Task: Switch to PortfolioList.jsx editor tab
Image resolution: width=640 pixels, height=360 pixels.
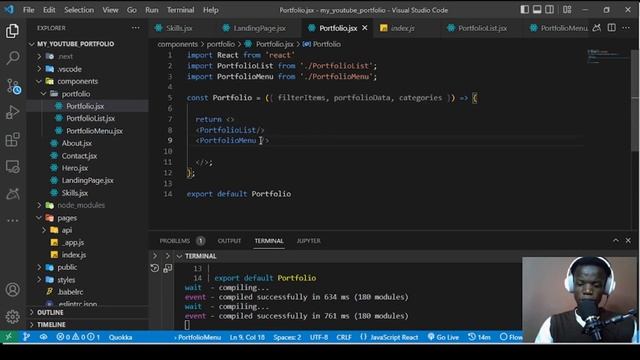Action: (482, 28)
